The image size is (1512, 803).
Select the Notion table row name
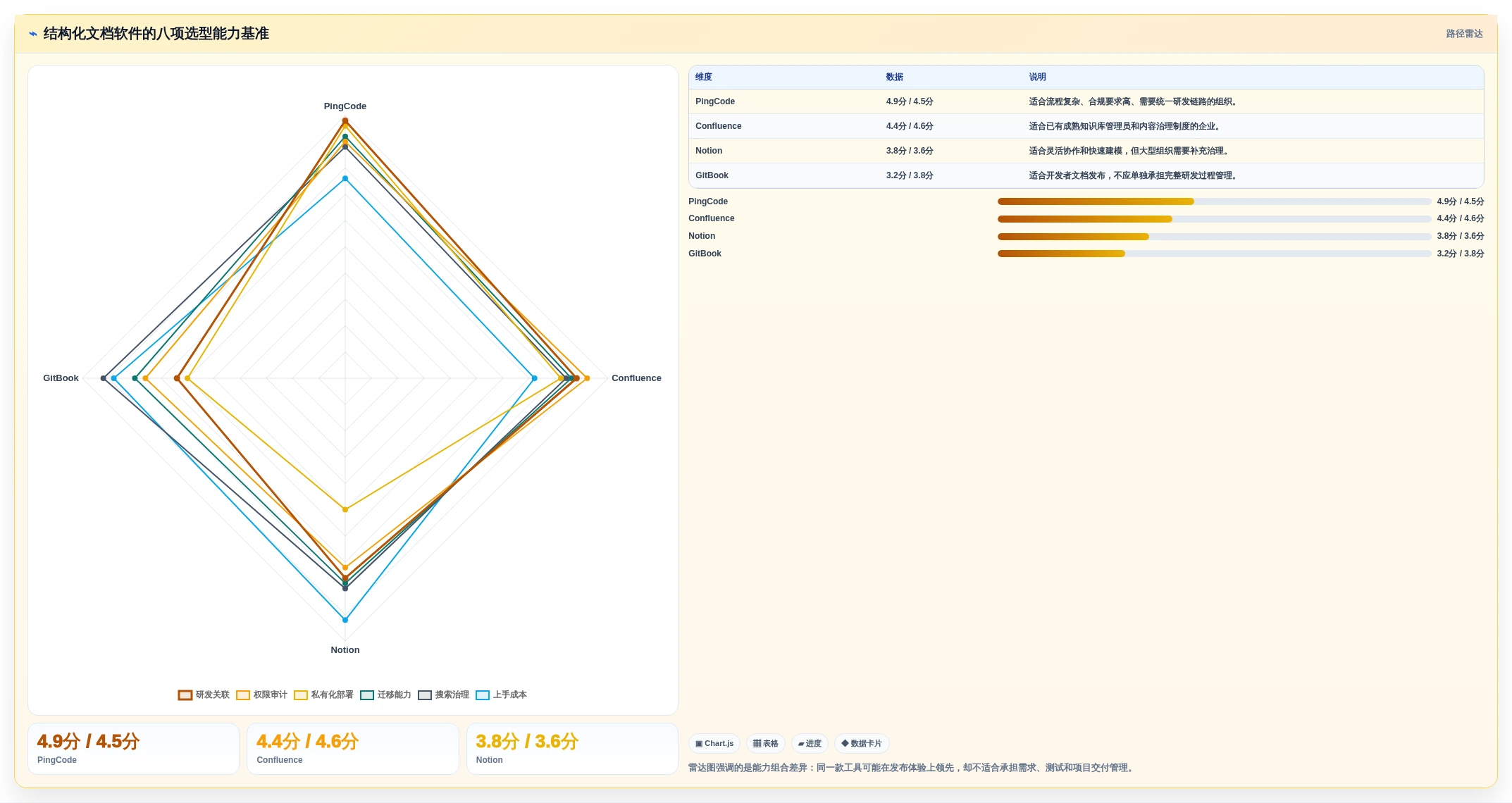pos(709,151)
